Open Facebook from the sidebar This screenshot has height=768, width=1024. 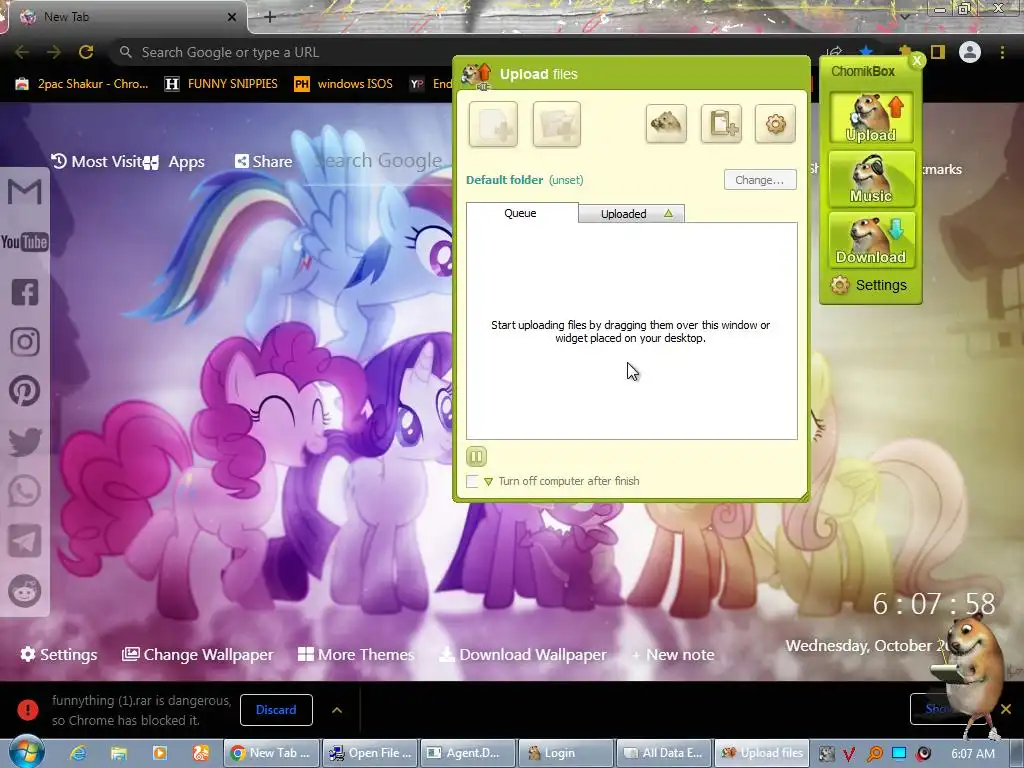point(25,292)
